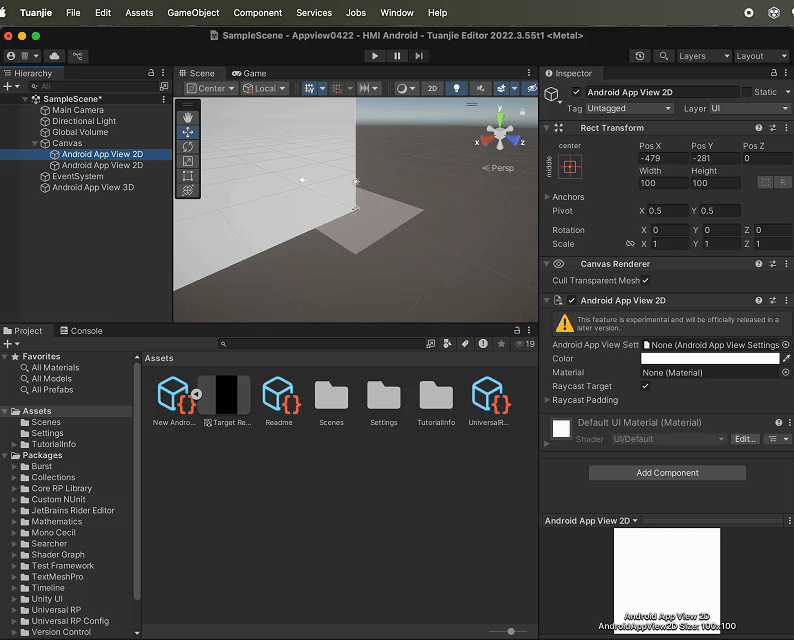Select the Scale tool

click(187, 162)
